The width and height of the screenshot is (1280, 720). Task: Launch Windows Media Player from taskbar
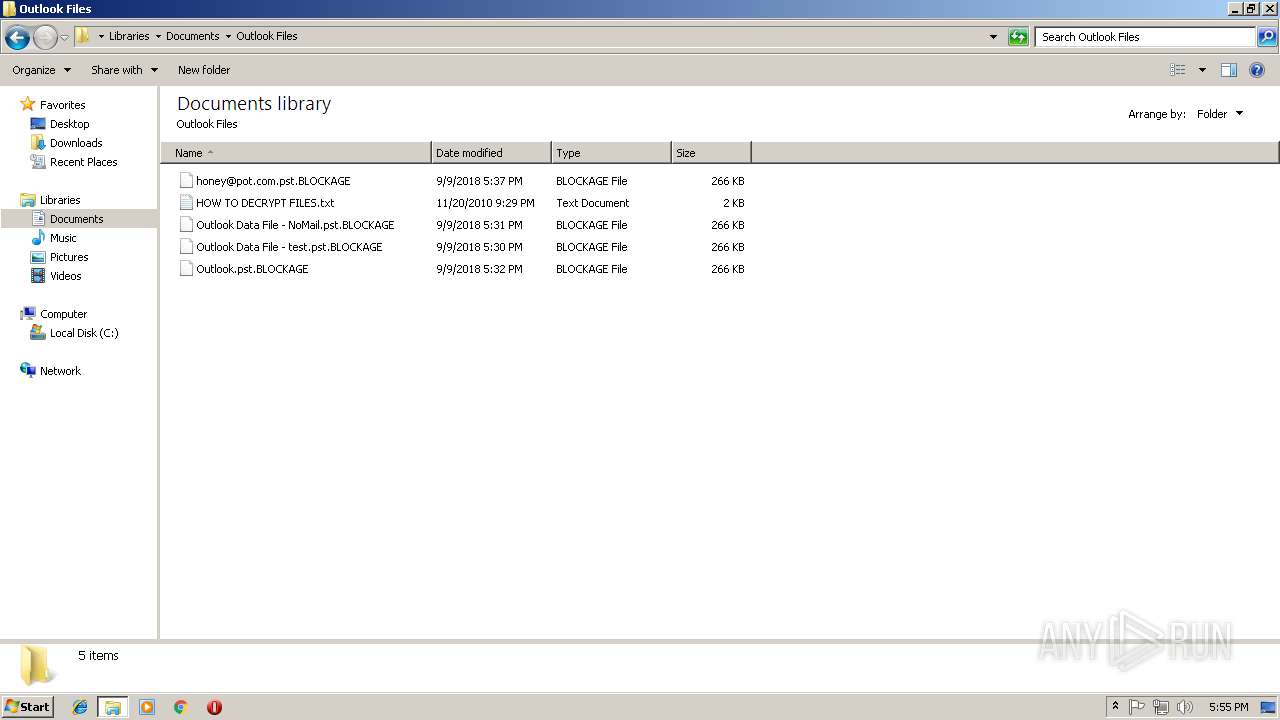(147, 707)
